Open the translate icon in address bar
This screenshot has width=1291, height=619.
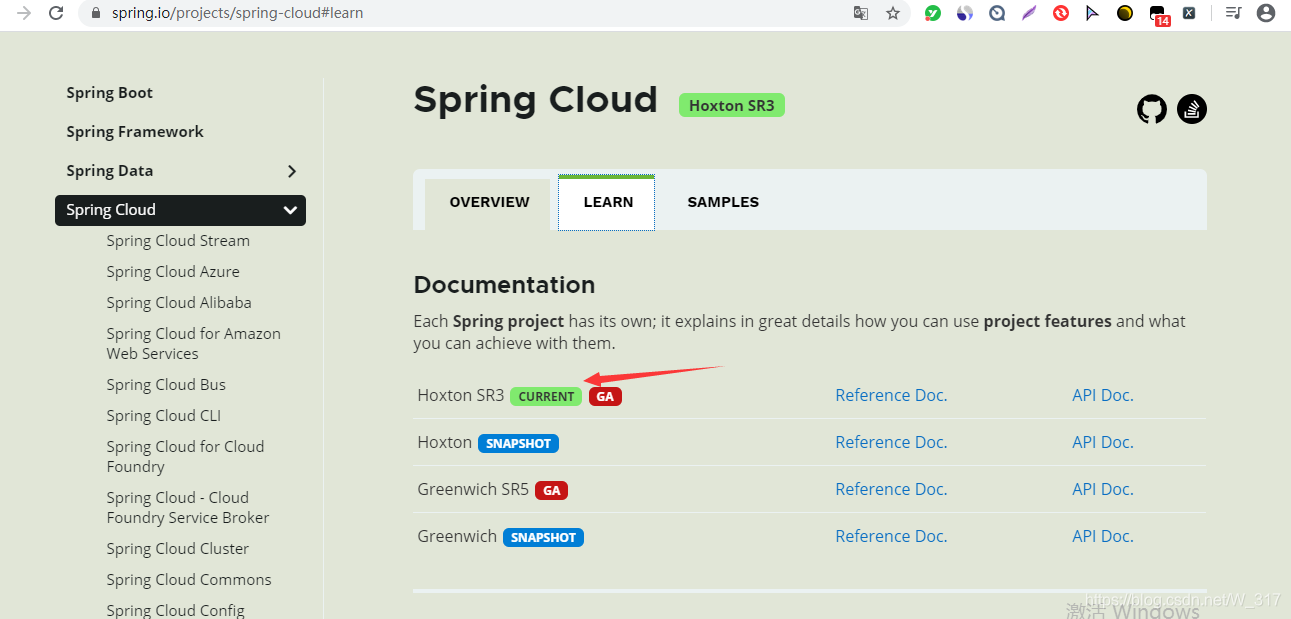[x=860, y=14]
